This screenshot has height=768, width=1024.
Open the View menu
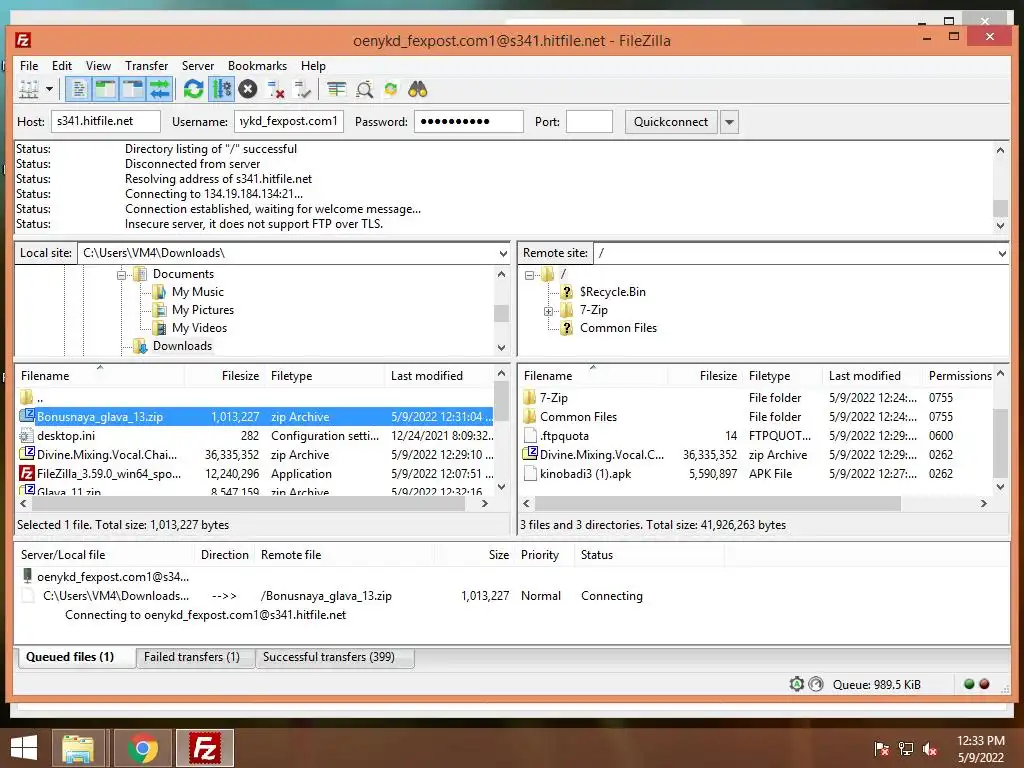[99, 66]
